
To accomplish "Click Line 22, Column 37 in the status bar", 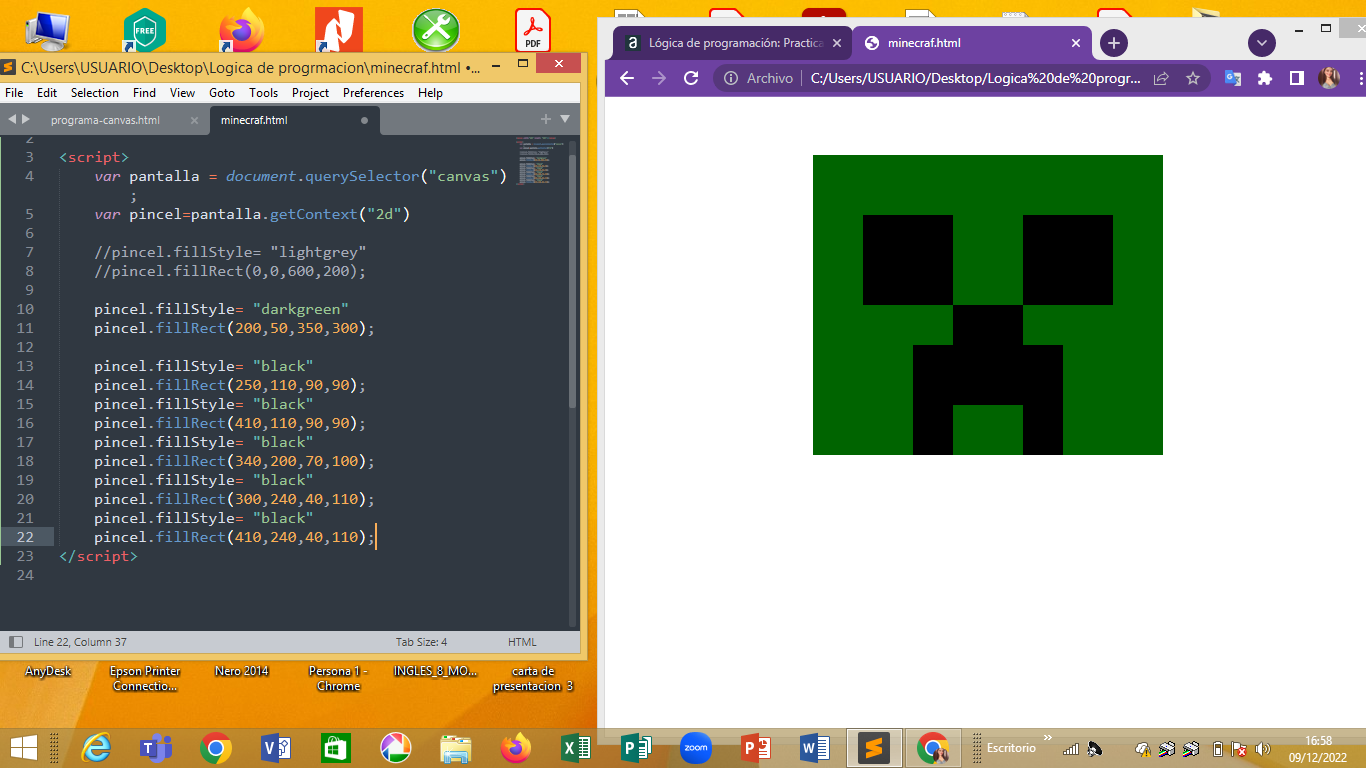I will tap(80, 642).
